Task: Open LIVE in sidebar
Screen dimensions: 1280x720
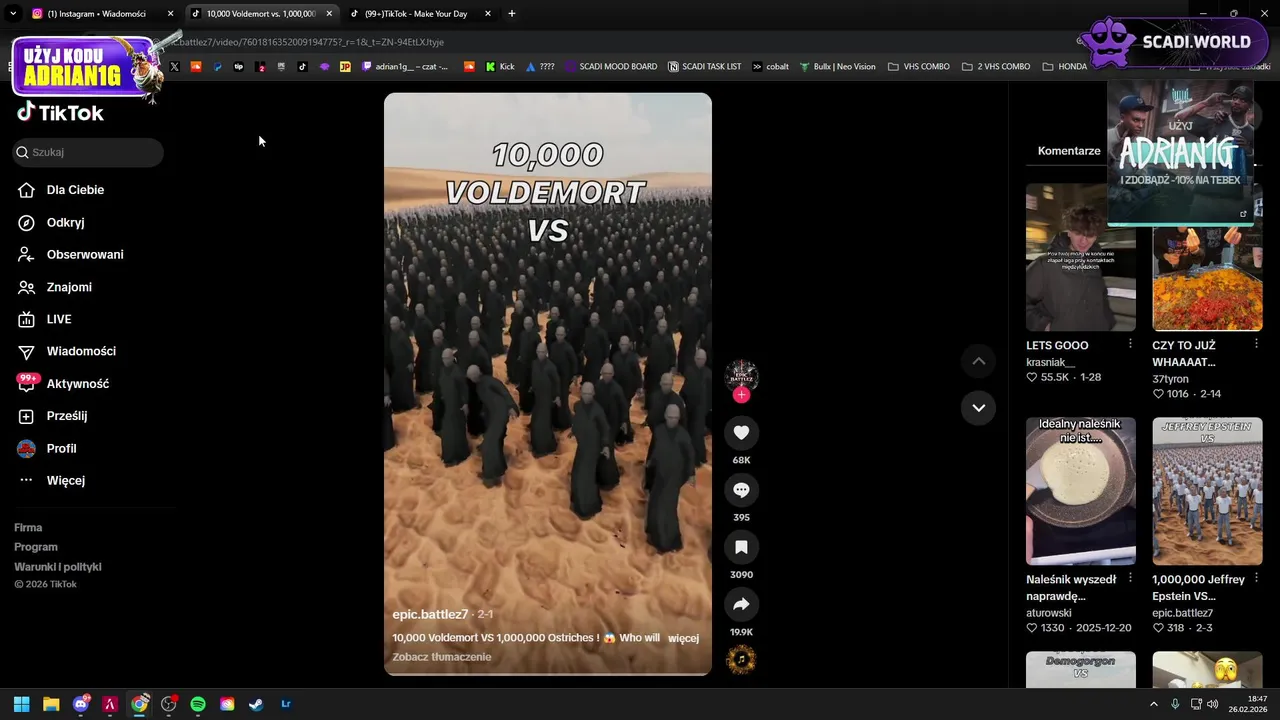Action: tap(59, 319)
